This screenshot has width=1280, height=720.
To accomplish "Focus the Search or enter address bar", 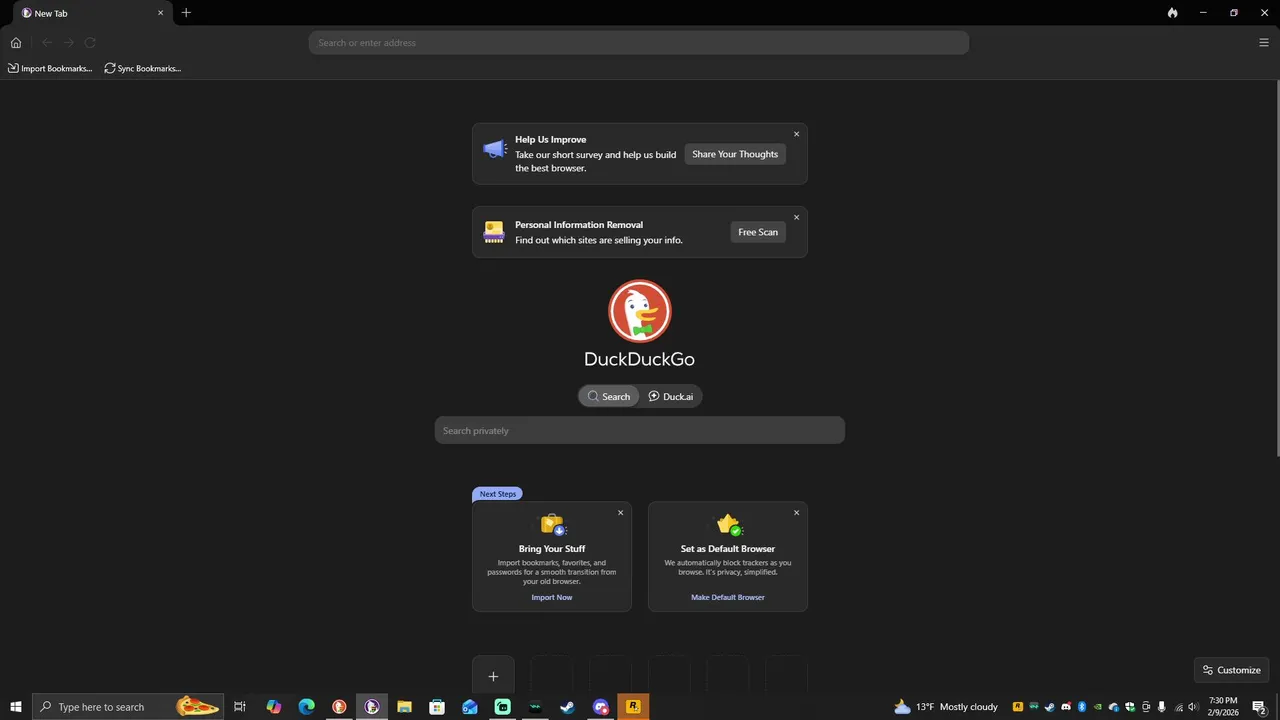I will pyautogui.click(x=639, y=43).
